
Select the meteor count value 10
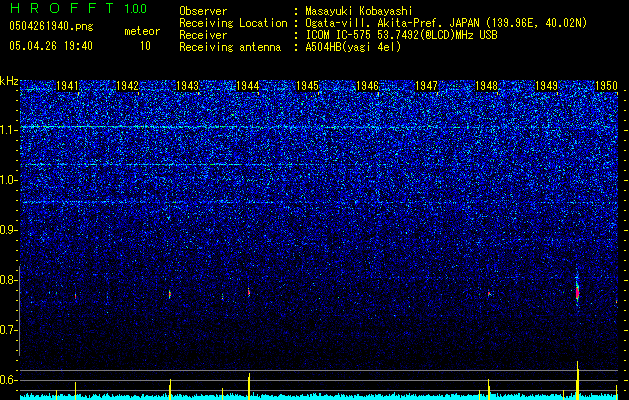[x=145, y=46]
